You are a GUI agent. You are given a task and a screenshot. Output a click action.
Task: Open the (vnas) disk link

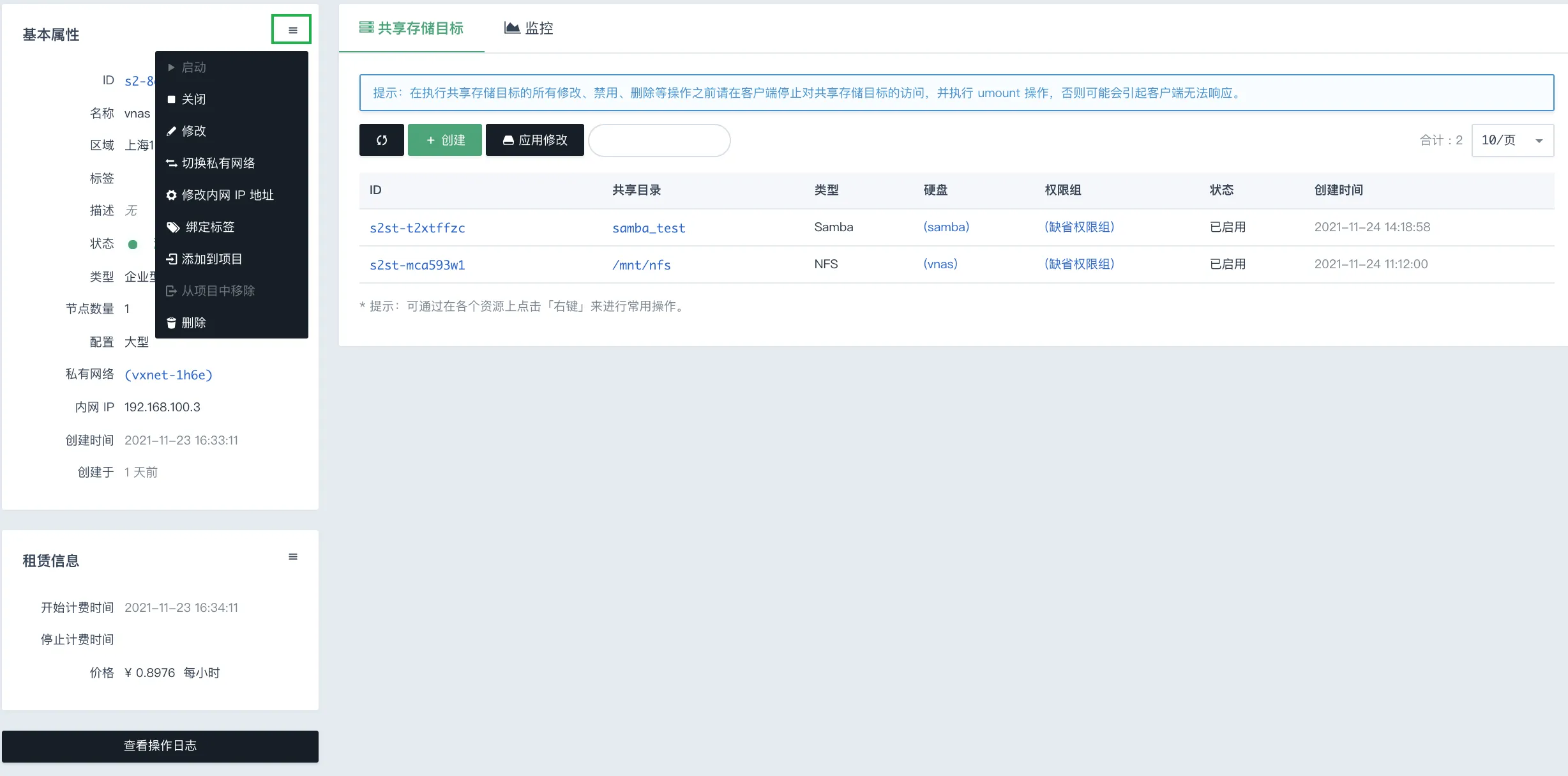coord(940,264)
